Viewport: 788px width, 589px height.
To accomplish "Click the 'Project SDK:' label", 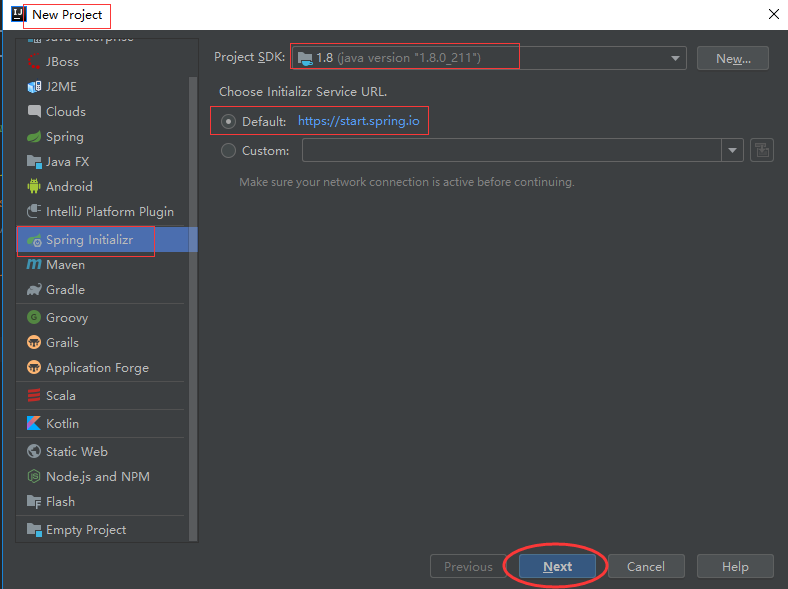I will [250, 57].
